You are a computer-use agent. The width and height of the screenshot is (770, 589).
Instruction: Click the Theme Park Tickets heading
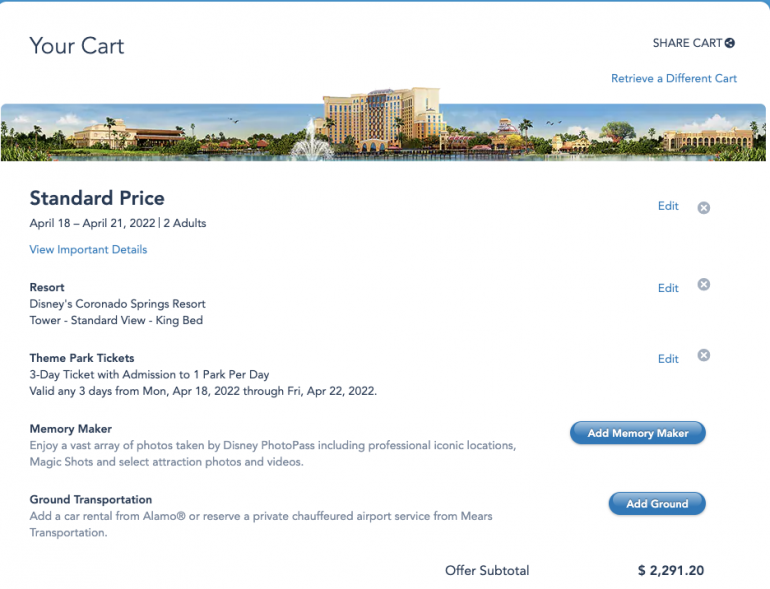[82, 358]
